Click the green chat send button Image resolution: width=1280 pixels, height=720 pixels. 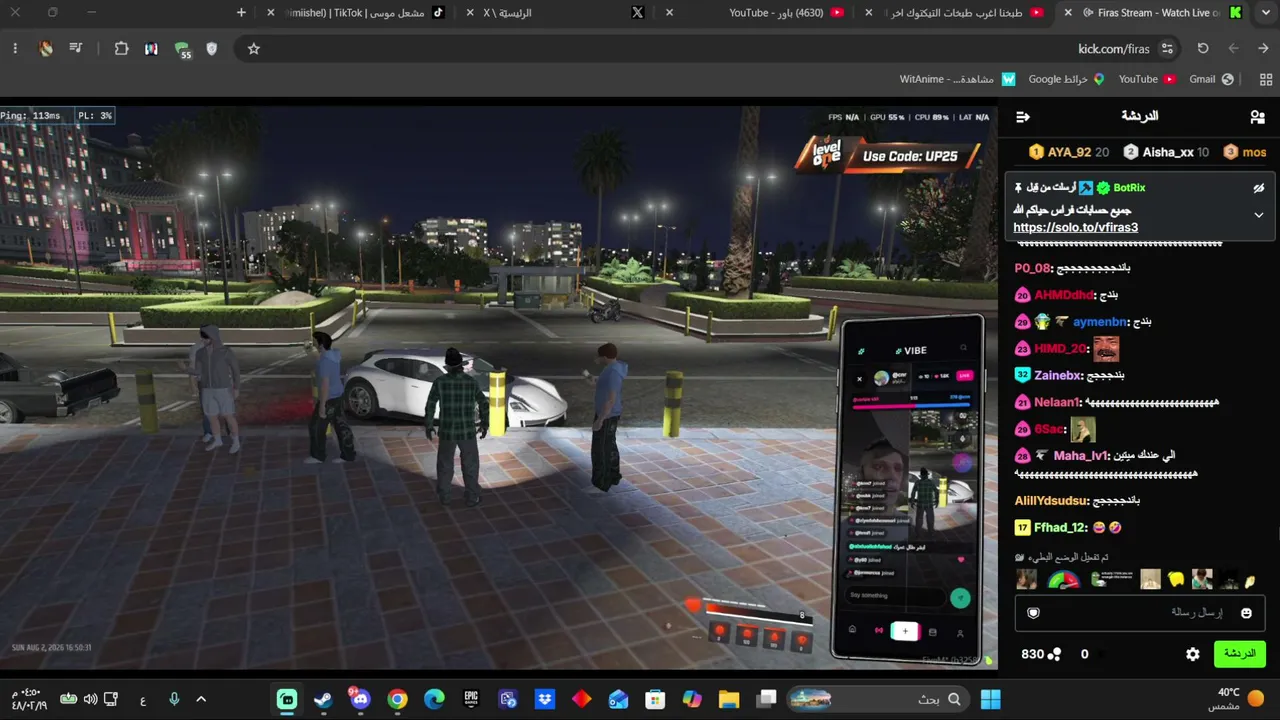click(1240, 654)
